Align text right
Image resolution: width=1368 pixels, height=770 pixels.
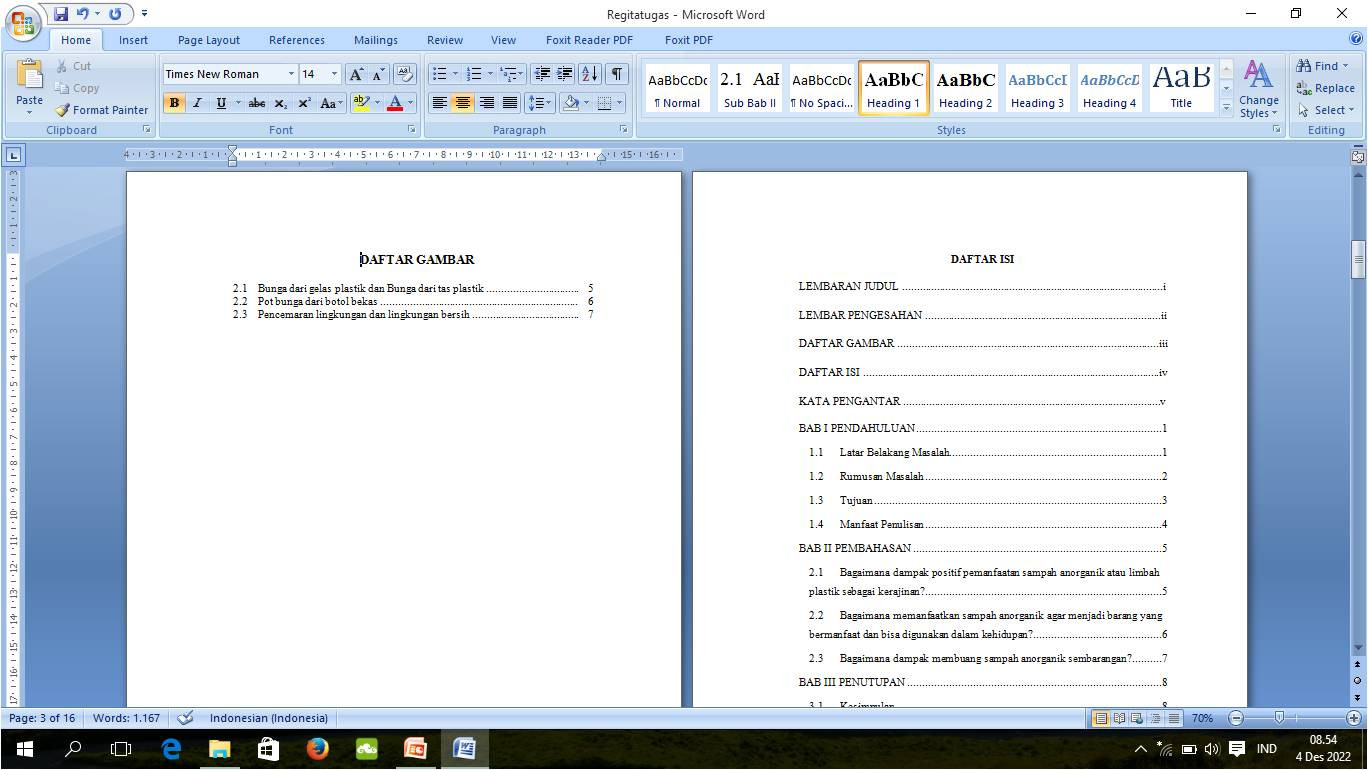coord(486,103)
